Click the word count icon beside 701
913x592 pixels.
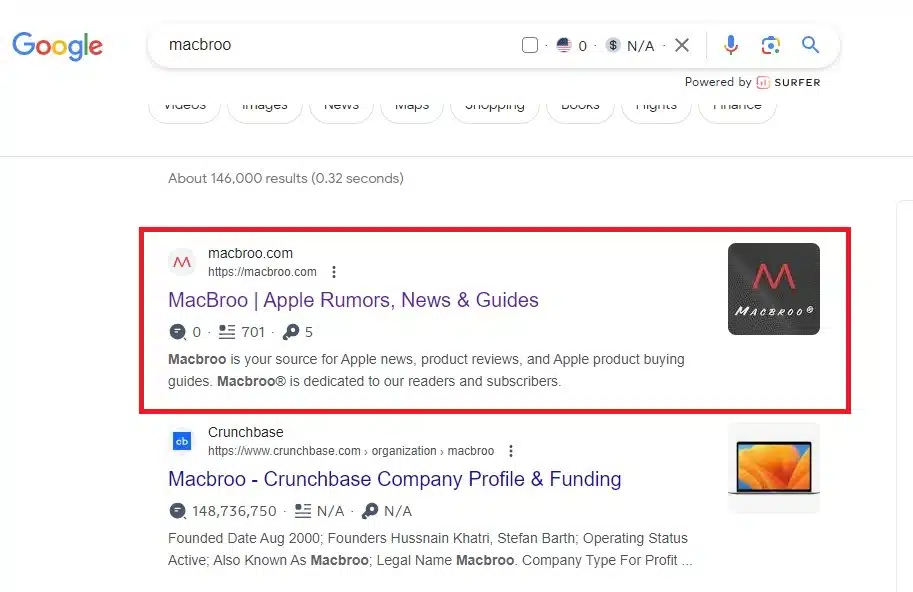point(227,332)
